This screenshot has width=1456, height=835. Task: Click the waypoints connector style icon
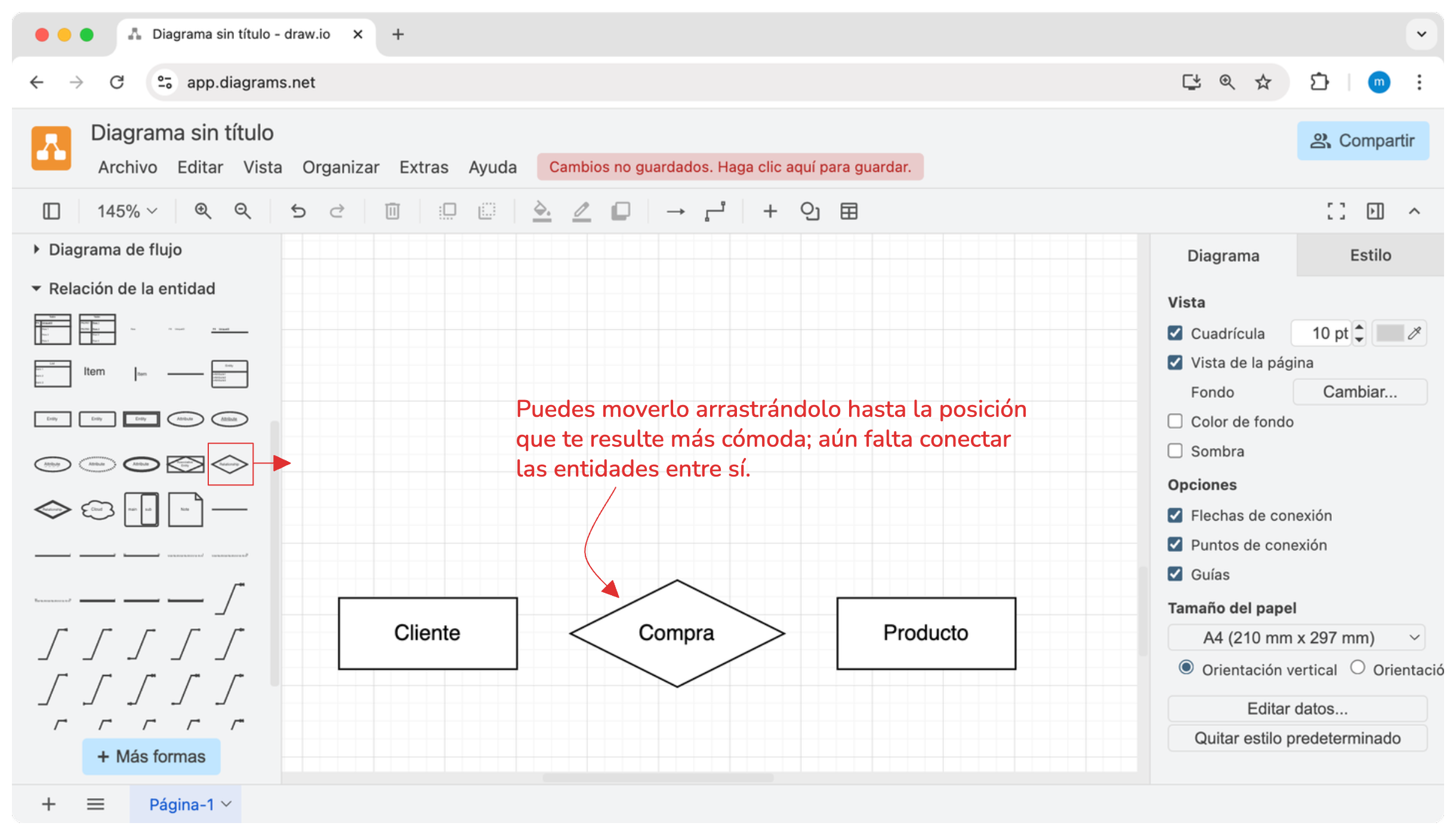[x=715, y=211]
